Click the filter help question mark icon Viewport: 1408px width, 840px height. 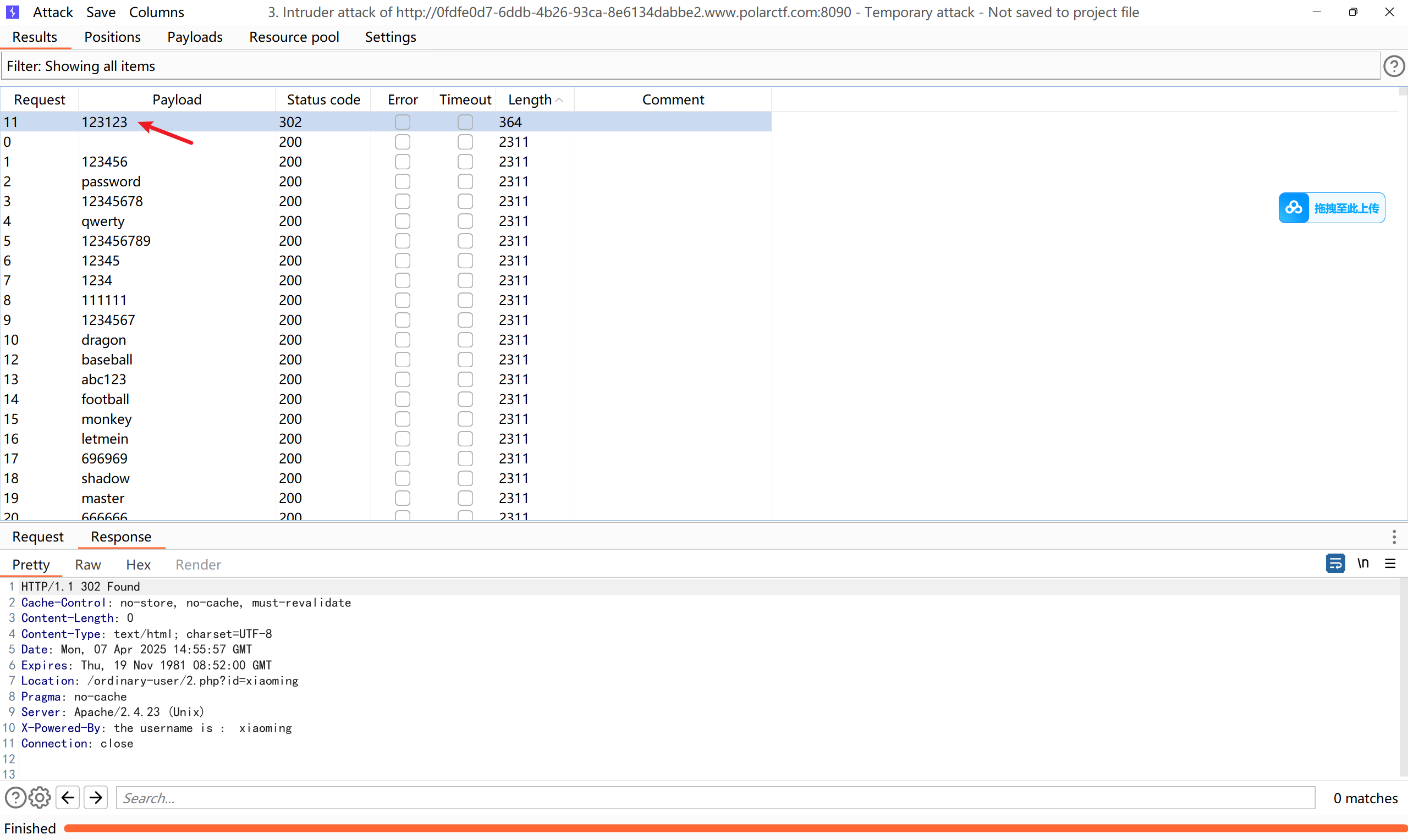tap(1393, 66)
